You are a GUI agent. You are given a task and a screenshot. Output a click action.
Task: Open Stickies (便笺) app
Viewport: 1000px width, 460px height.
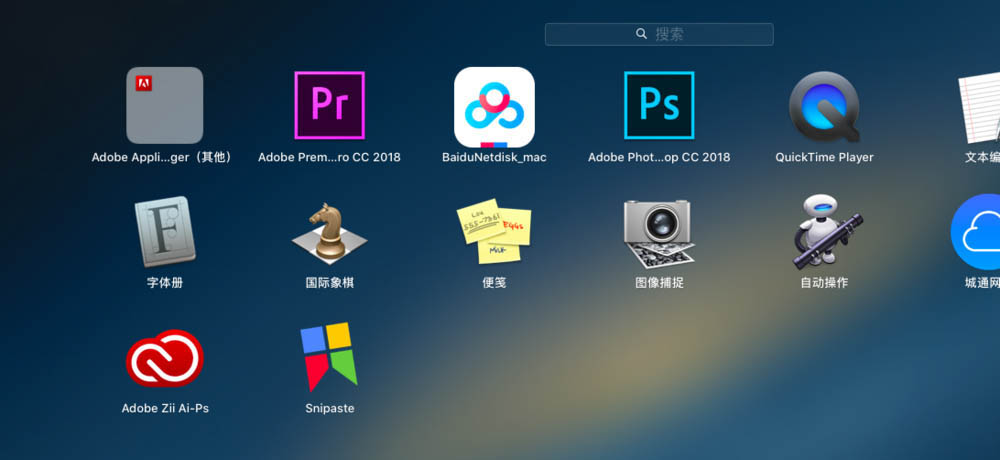pos(494,231)
